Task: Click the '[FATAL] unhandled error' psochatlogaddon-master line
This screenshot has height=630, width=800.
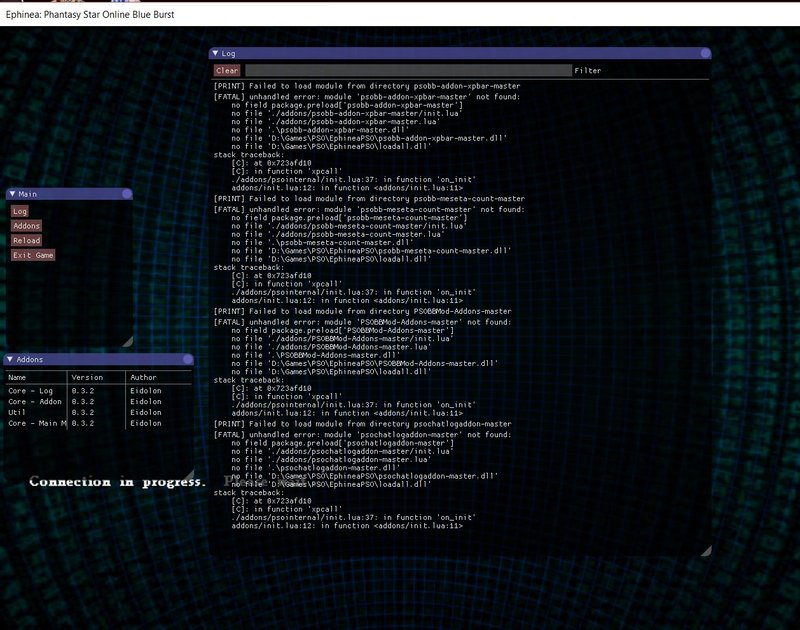Action: 362,435
